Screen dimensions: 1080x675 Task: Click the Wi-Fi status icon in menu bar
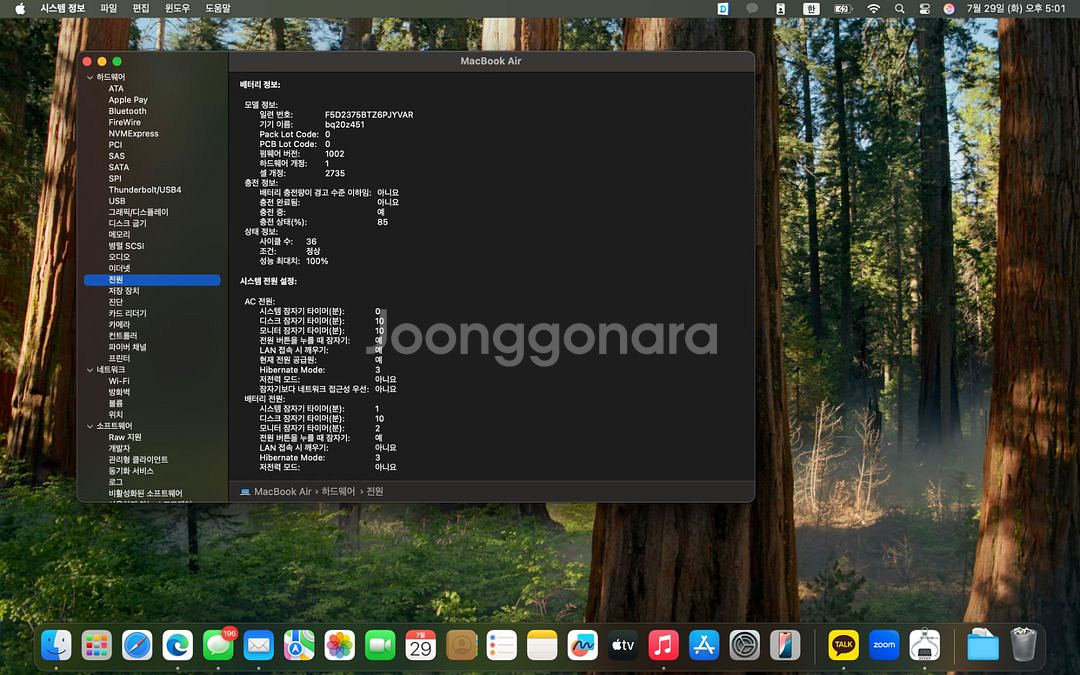(x=873, y=8)
